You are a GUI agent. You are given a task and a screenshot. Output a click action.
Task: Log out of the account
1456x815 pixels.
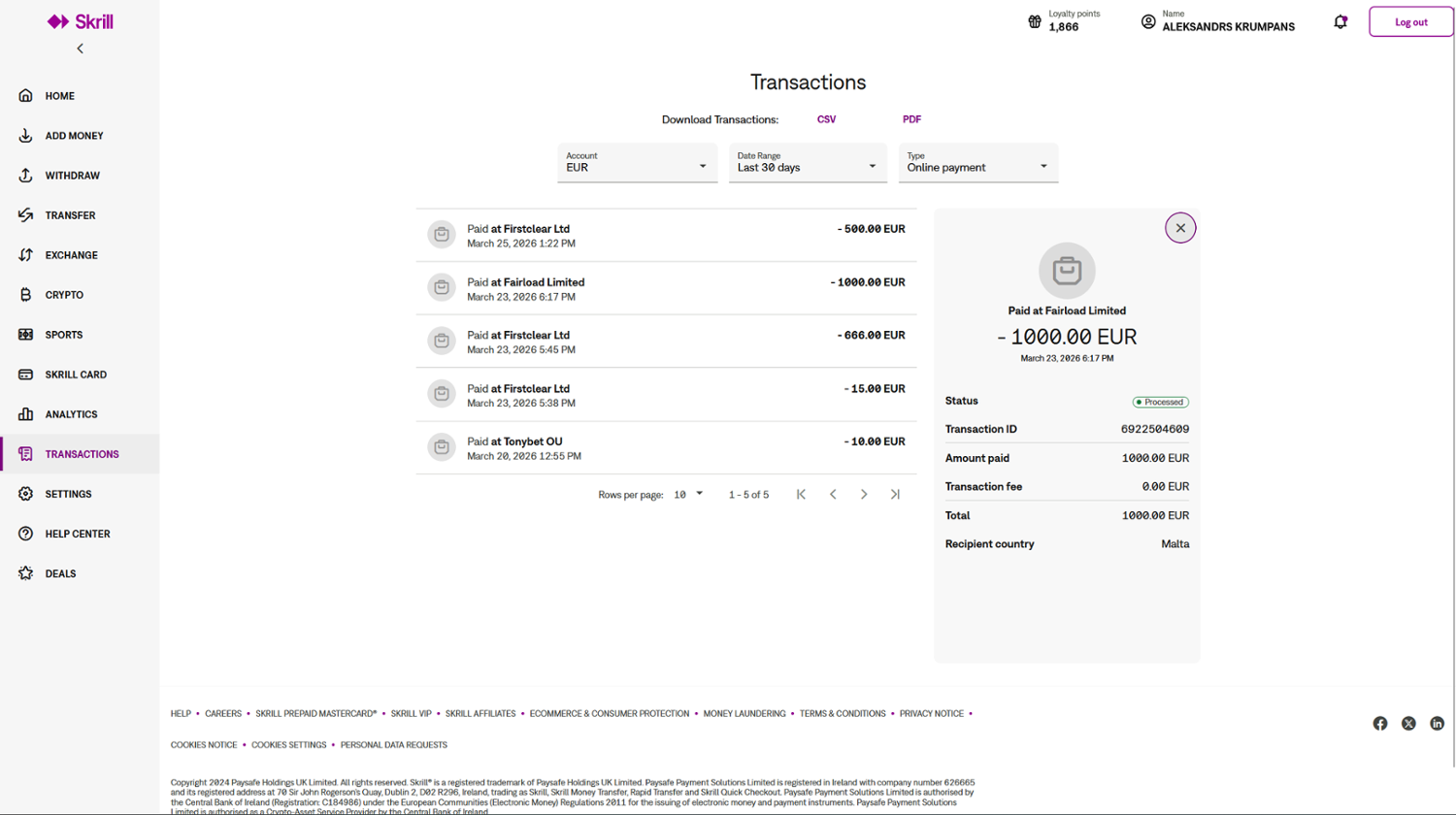(x=1411, y=21)
